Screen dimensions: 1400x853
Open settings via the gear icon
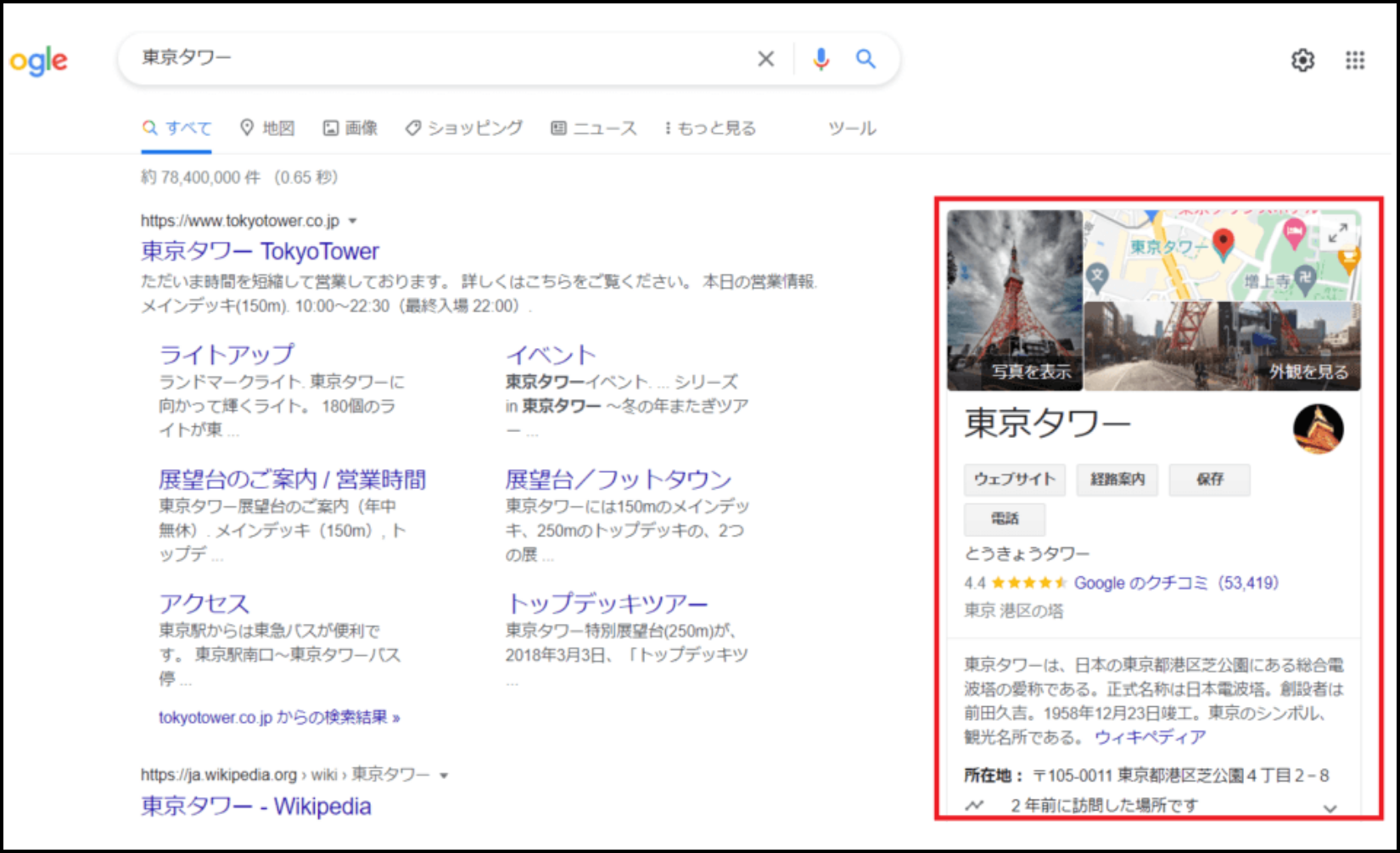(x=1302, y=60)
